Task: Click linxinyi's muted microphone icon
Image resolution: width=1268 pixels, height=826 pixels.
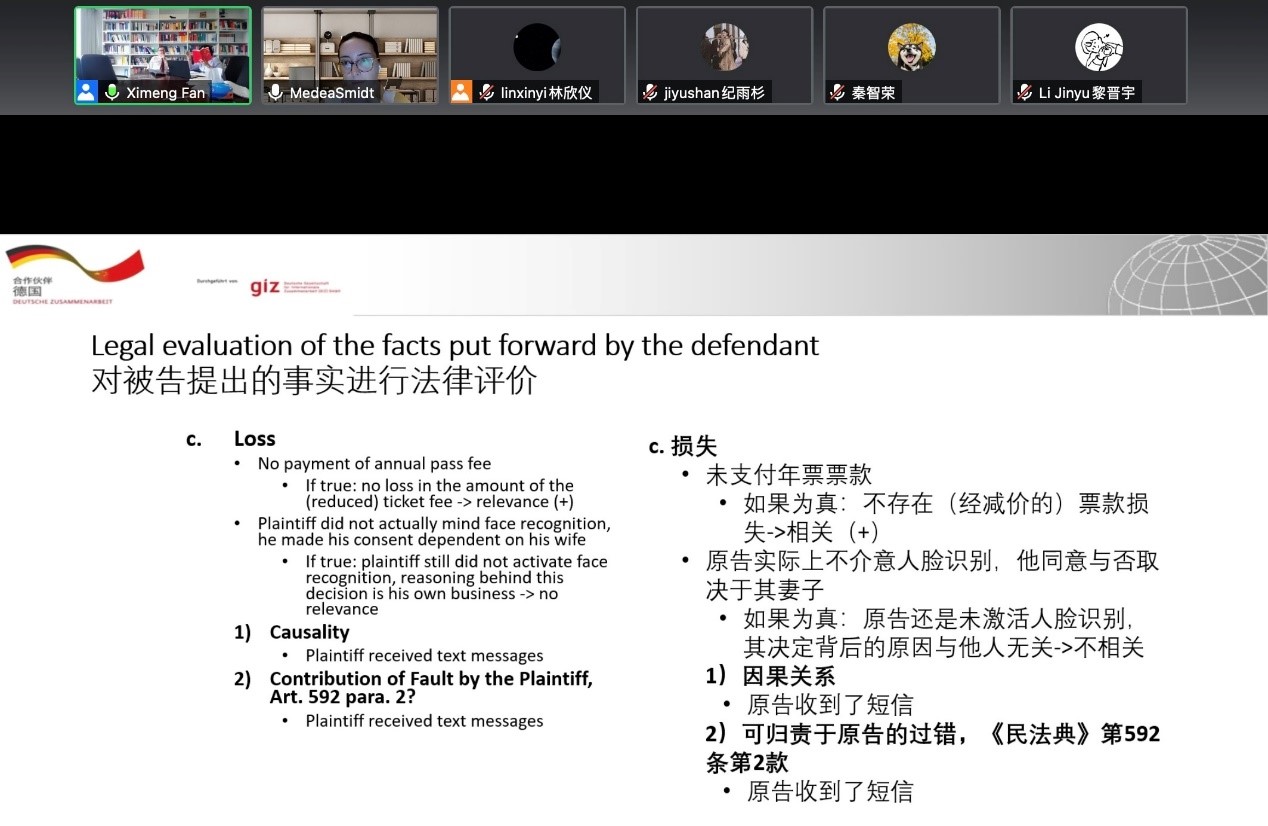Action: pyautogui.click(x=486, y=92)
